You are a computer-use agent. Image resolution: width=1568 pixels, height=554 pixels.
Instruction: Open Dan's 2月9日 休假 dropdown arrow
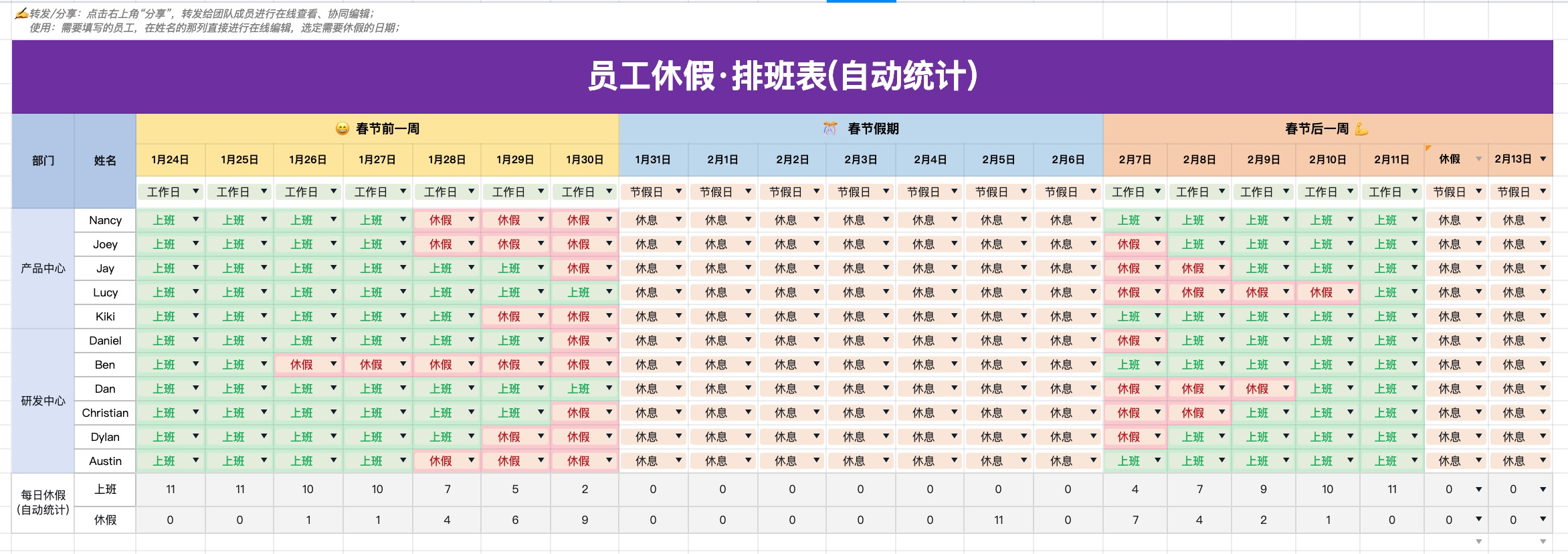[1286, 388]
